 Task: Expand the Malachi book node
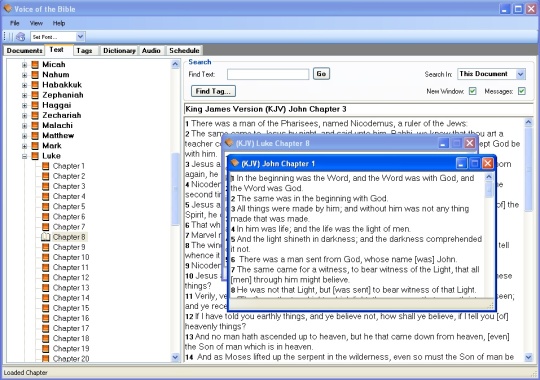pyautogui.click(x=24, y=126)
